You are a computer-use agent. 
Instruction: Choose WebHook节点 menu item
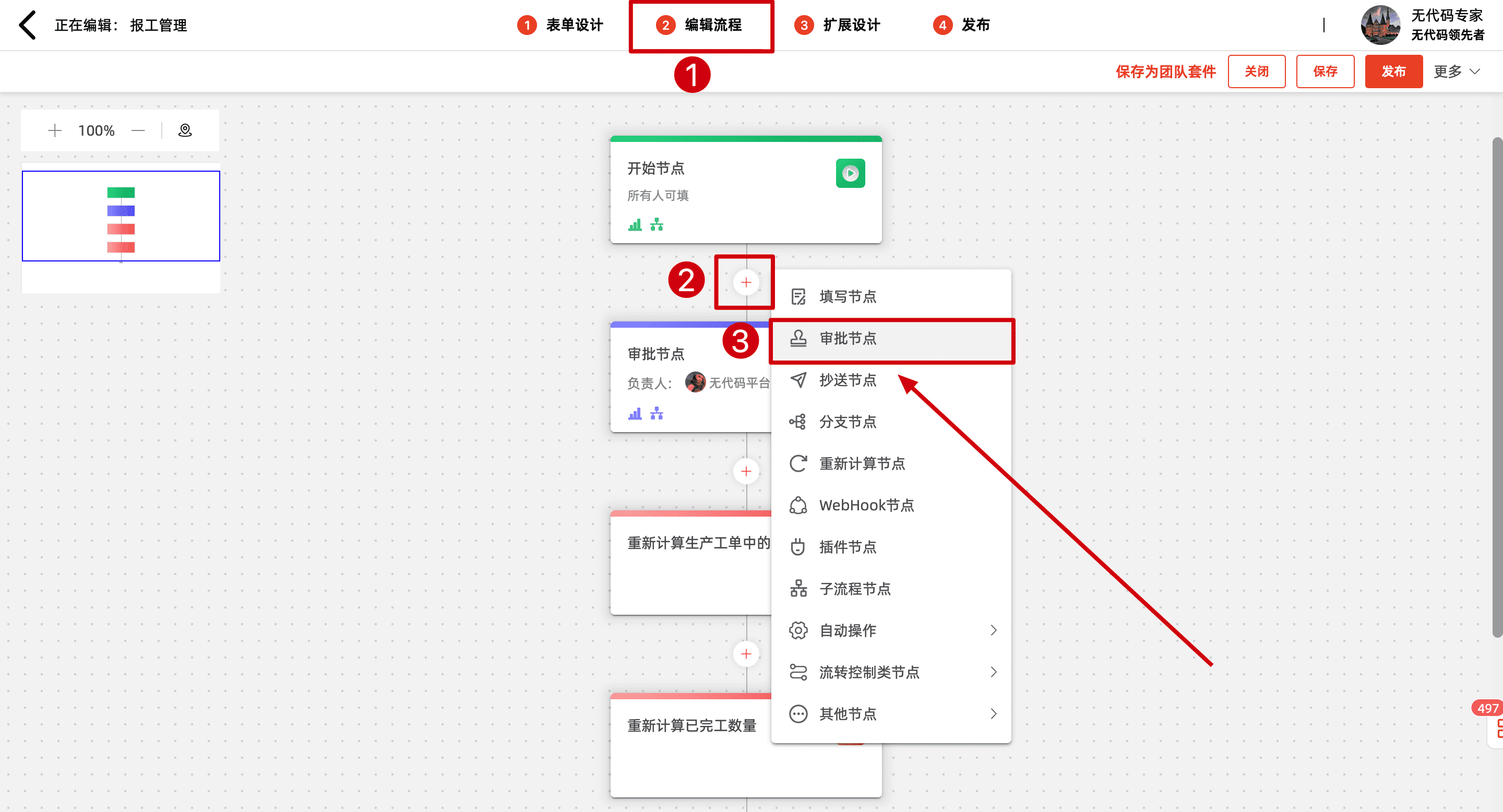click(x=866, y=505)
